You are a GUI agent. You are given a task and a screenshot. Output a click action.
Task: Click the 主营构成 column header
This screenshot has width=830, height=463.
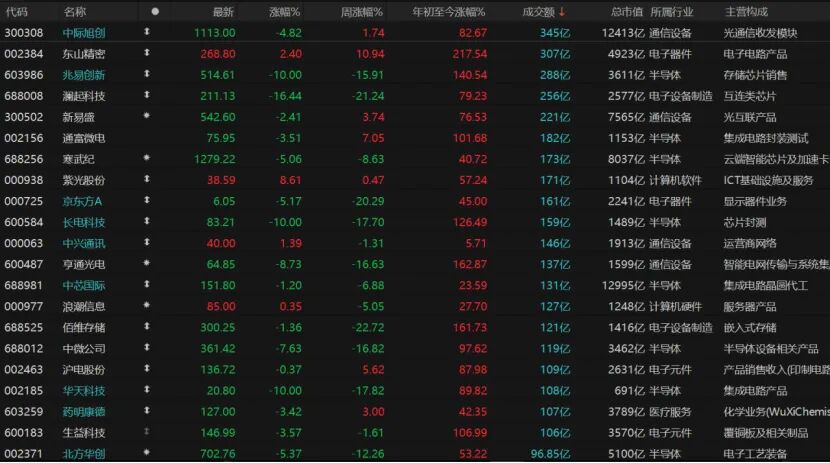click(746, 12)
